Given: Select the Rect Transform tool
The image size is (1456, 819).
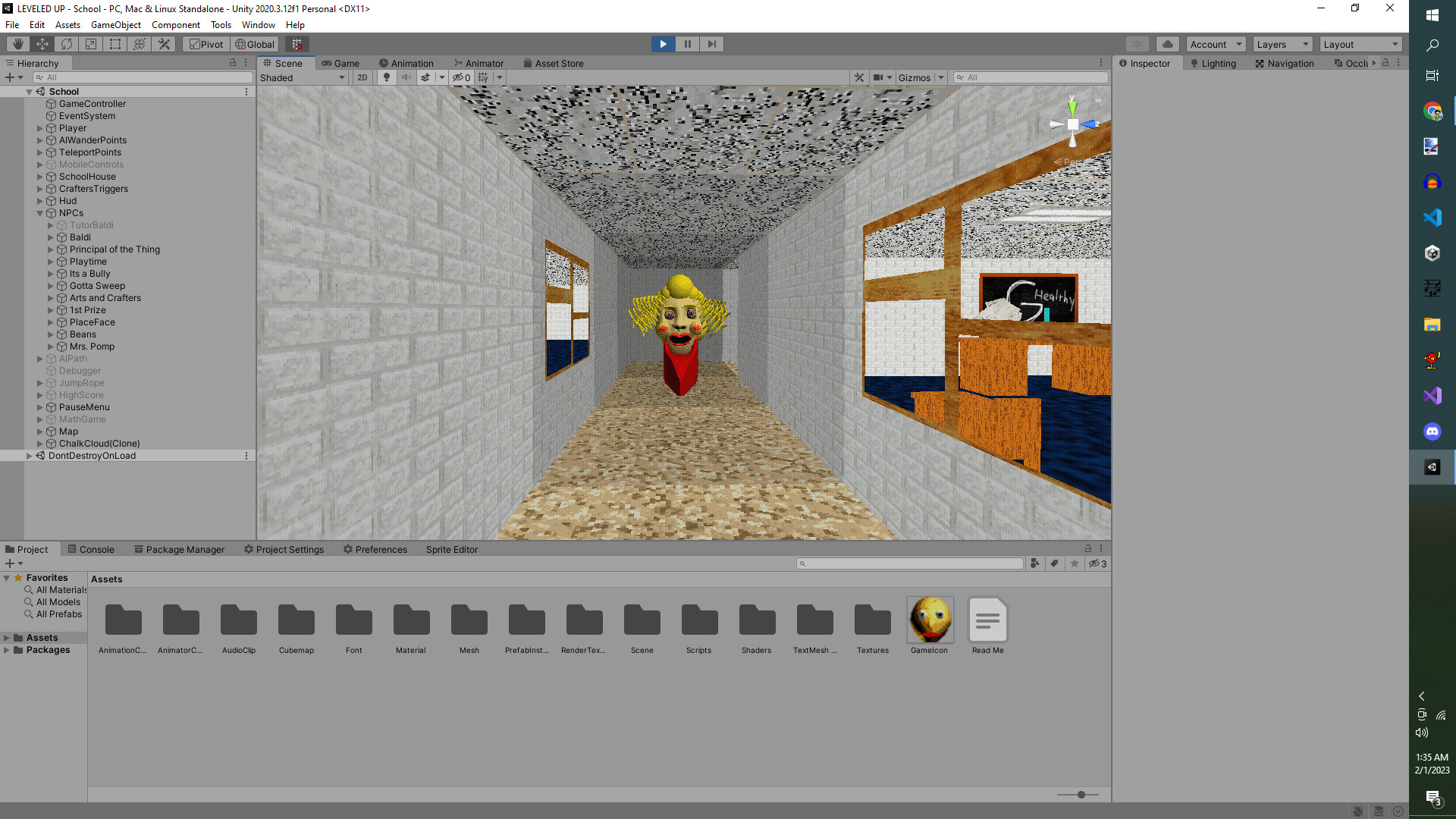Looking at the screenshot, I should pos(115,43).
